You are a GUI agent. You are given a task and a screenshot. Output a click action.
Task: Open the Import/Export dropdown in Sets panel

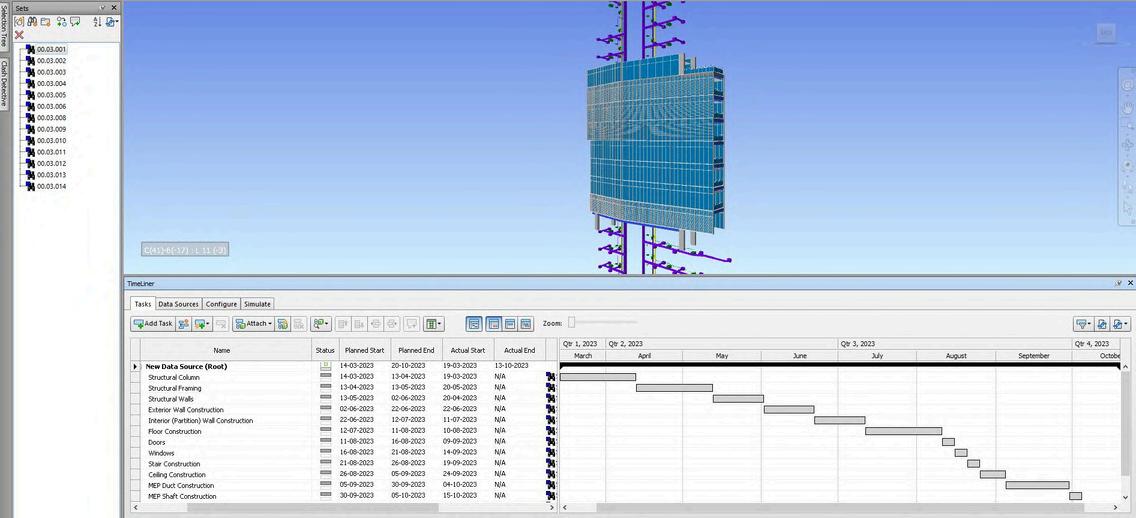click(x=112, y=22)
